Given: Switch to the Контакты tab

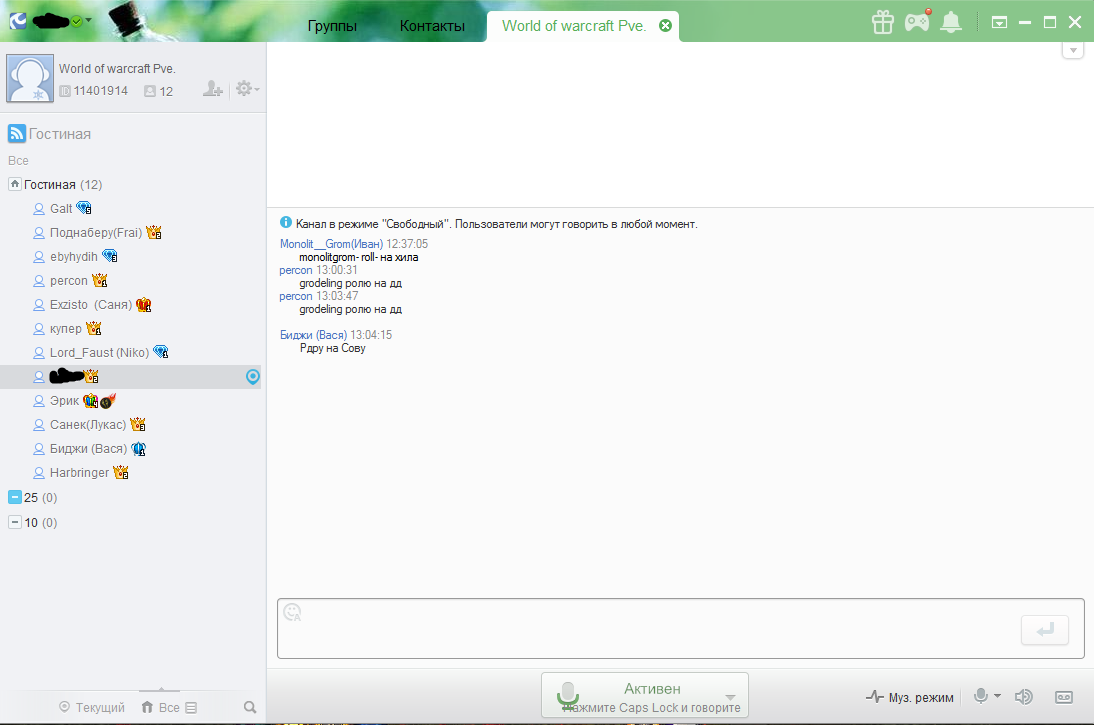Looking at the screenshot, I should pos(432,26).
